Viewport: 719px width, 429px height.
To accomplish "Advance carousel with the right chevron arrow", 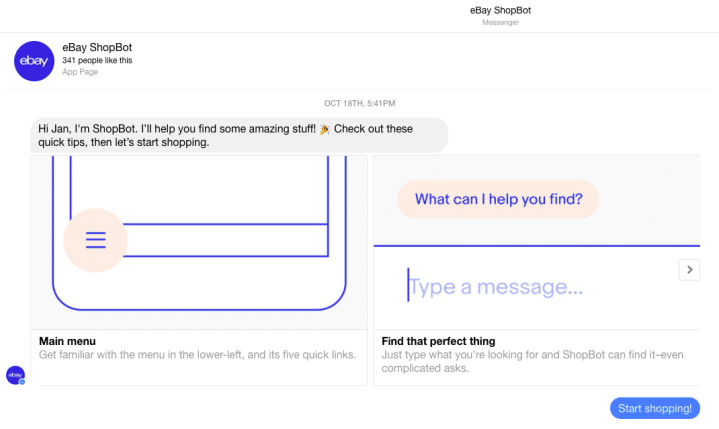I will point(689,270).
